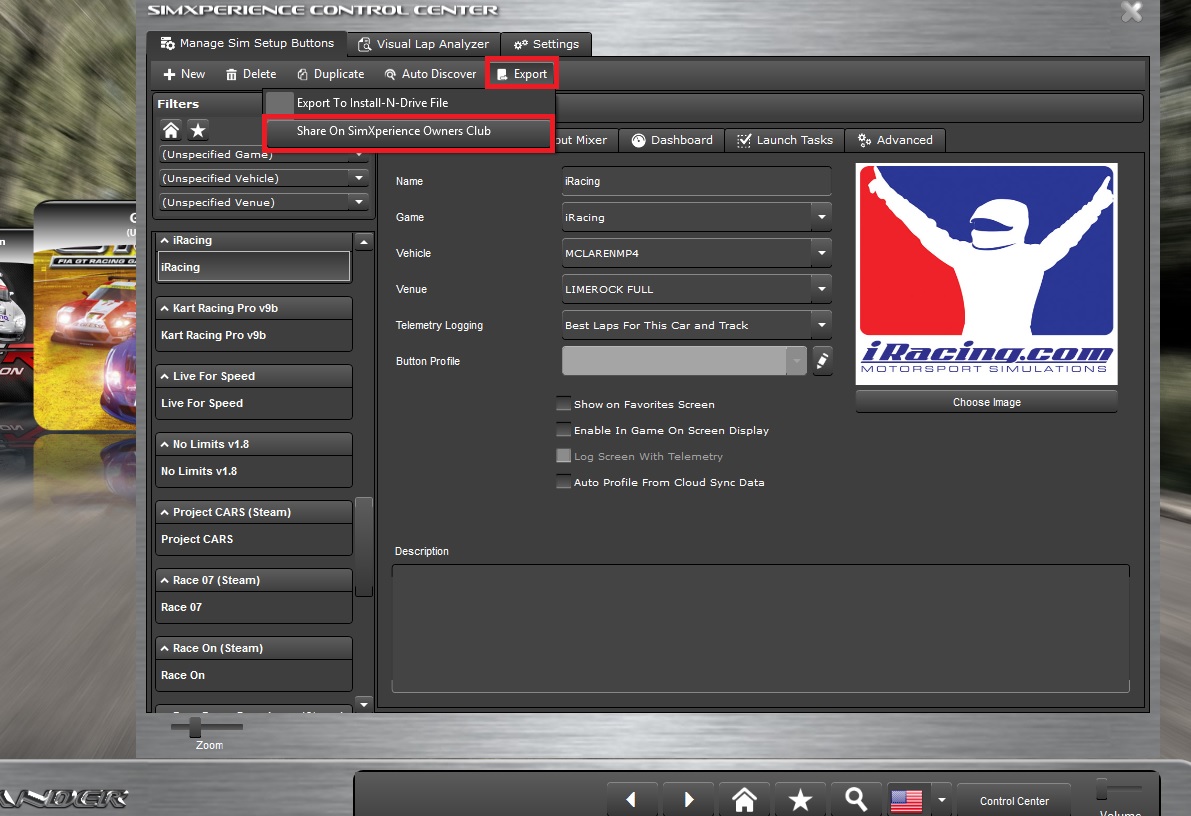Image resolution: width=1191 pixels, height=816 pixels.
Task: Close the SimXperience Control Center window
Action: (x=1132, y=12)
